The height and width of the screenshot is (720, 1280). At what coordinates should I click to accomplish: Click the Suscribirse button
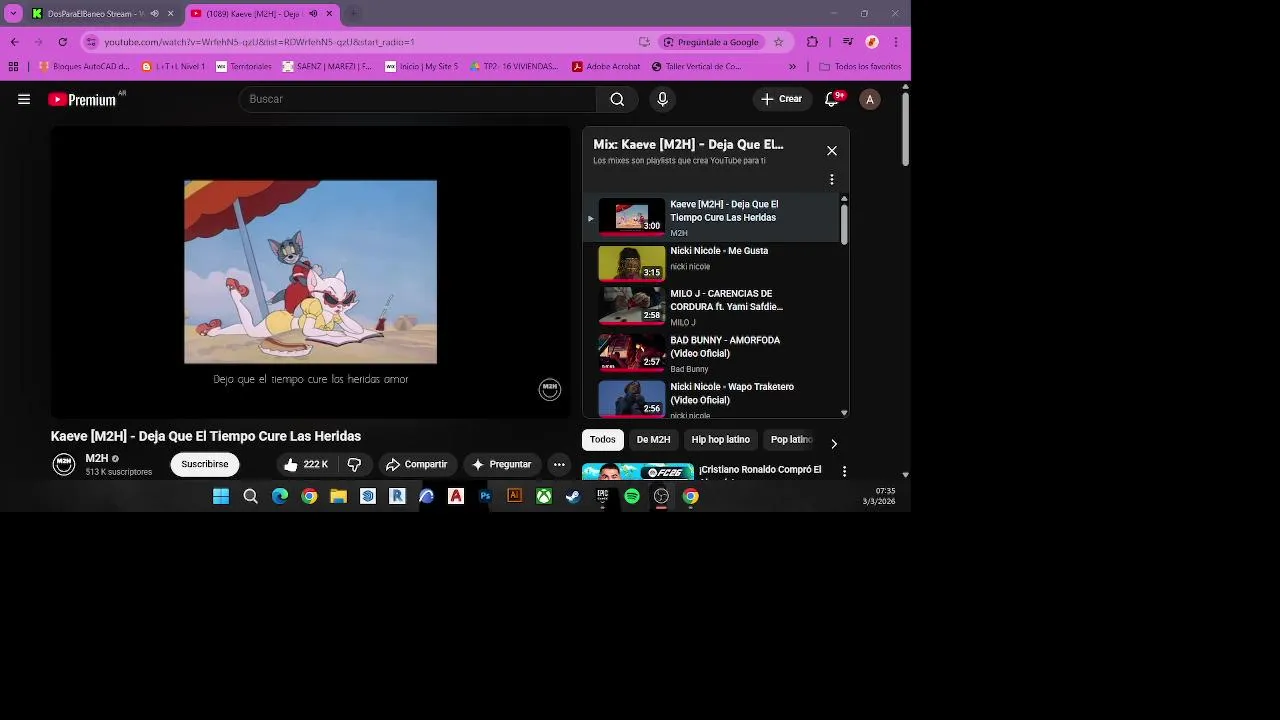point(205,464)
